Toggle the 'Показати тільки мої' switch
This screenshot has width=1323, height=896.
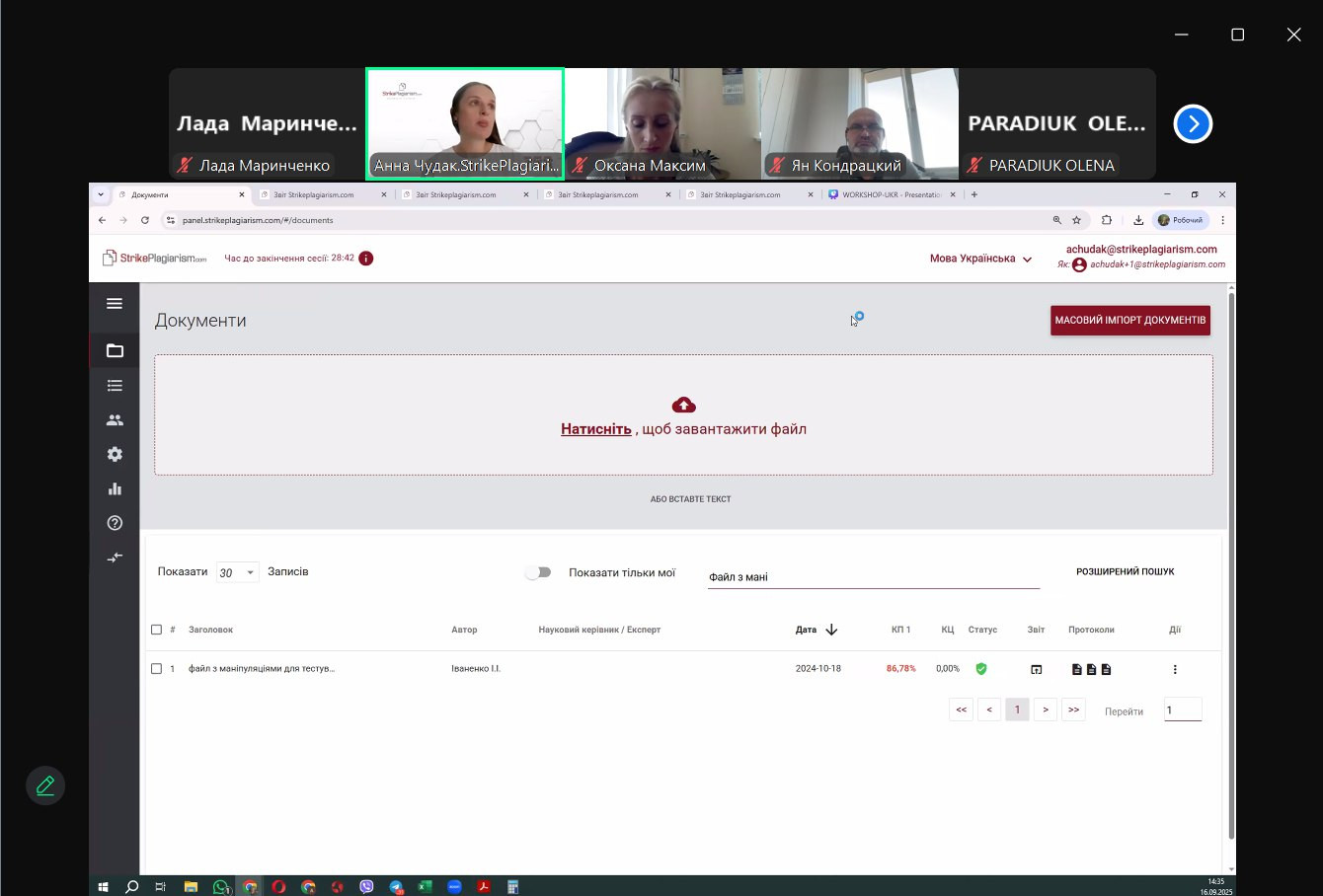[x=538, y=572]
